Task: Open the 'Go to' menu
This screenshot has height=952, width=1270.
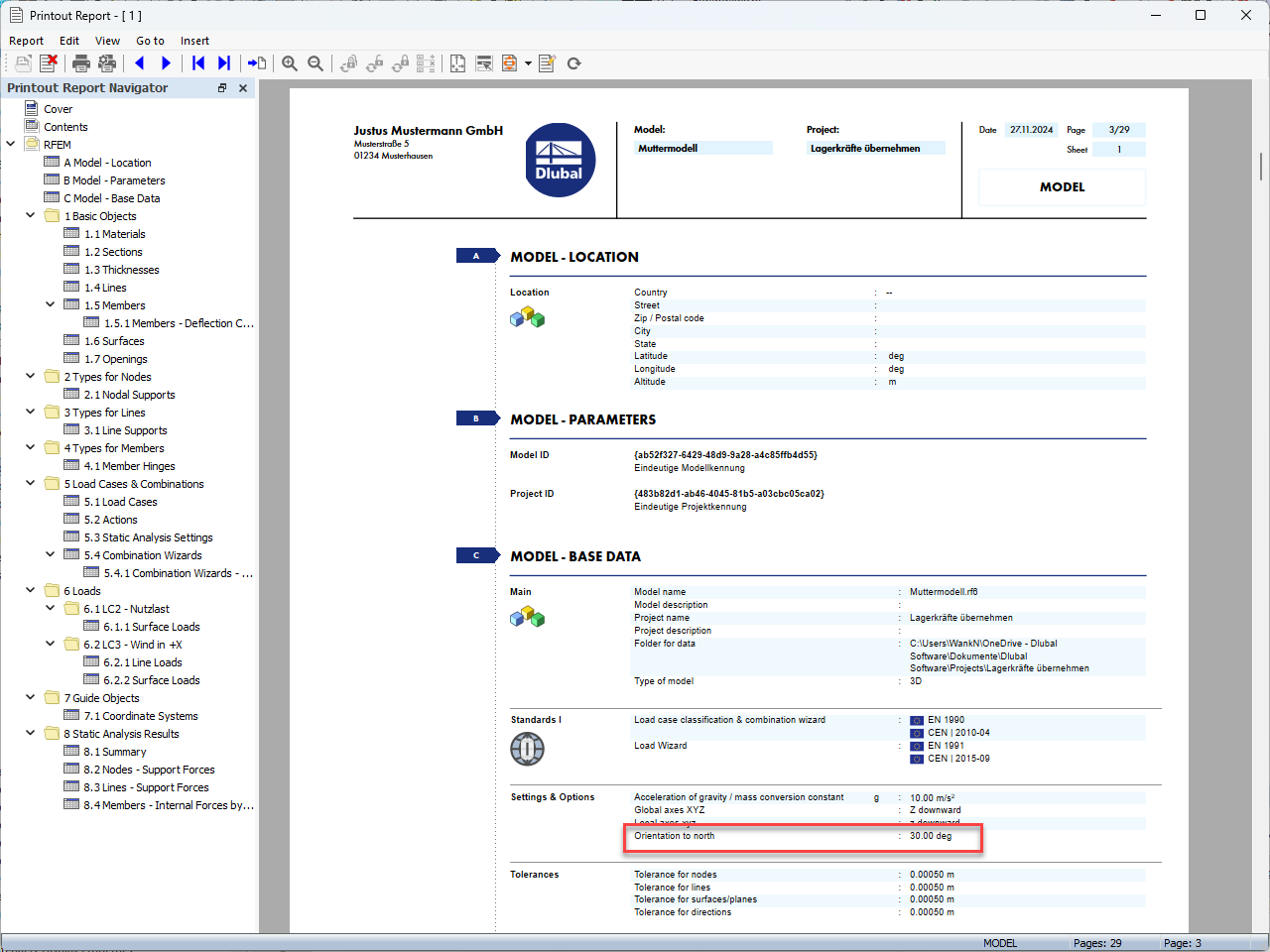Action: coord(150,41)
